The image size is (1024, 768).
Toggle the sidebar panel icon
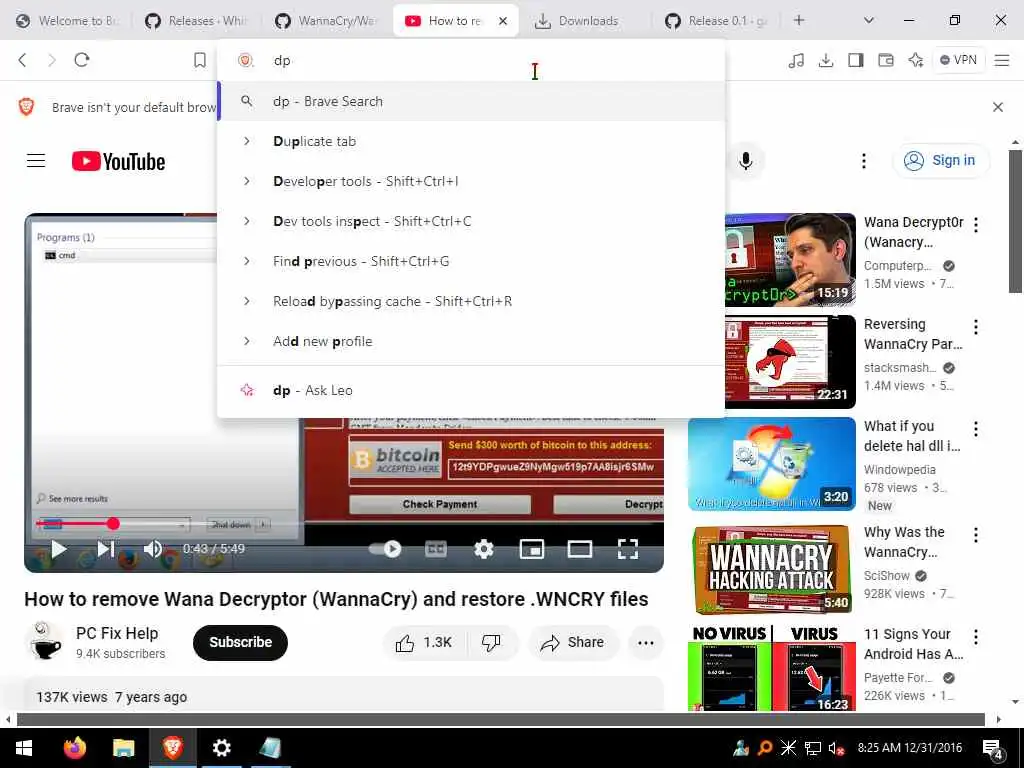[x=856, y=60]
